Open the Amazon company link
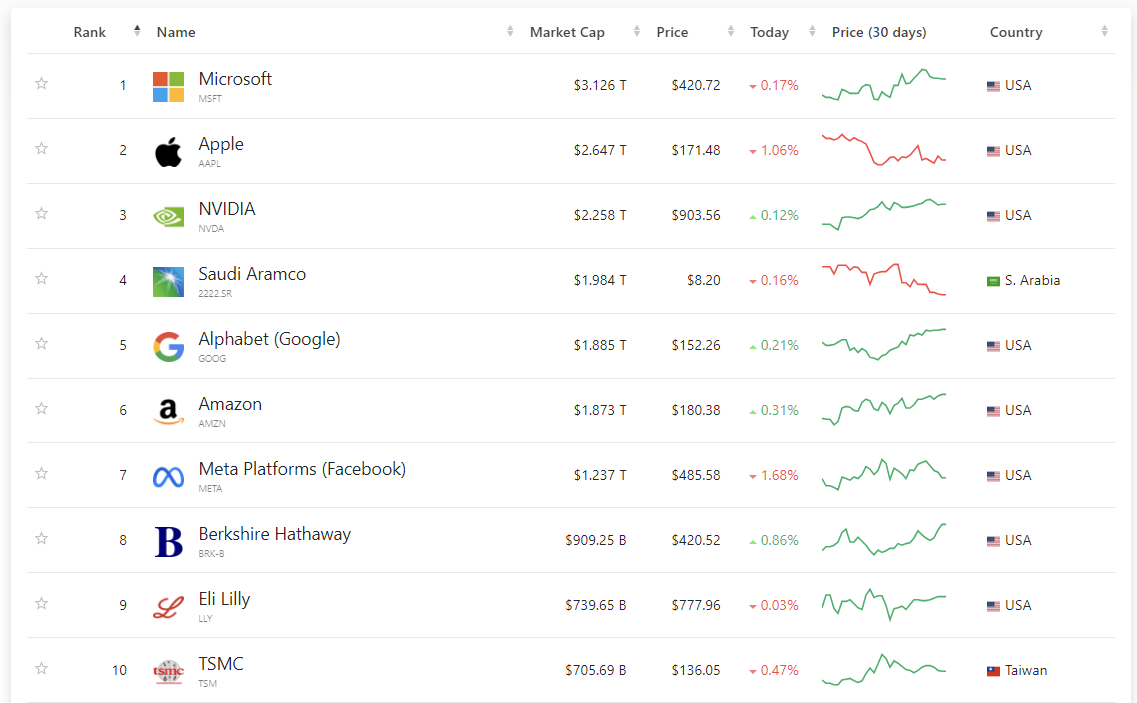The height and width of the screenshot is (703, 1137). tap(230, 404)
